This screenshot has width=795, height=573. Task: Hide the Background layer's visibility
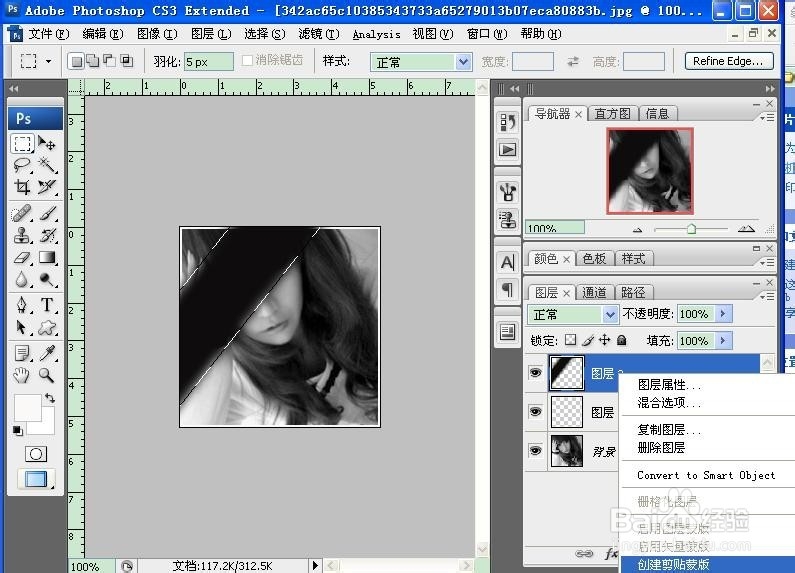click(x=535, y=450)
